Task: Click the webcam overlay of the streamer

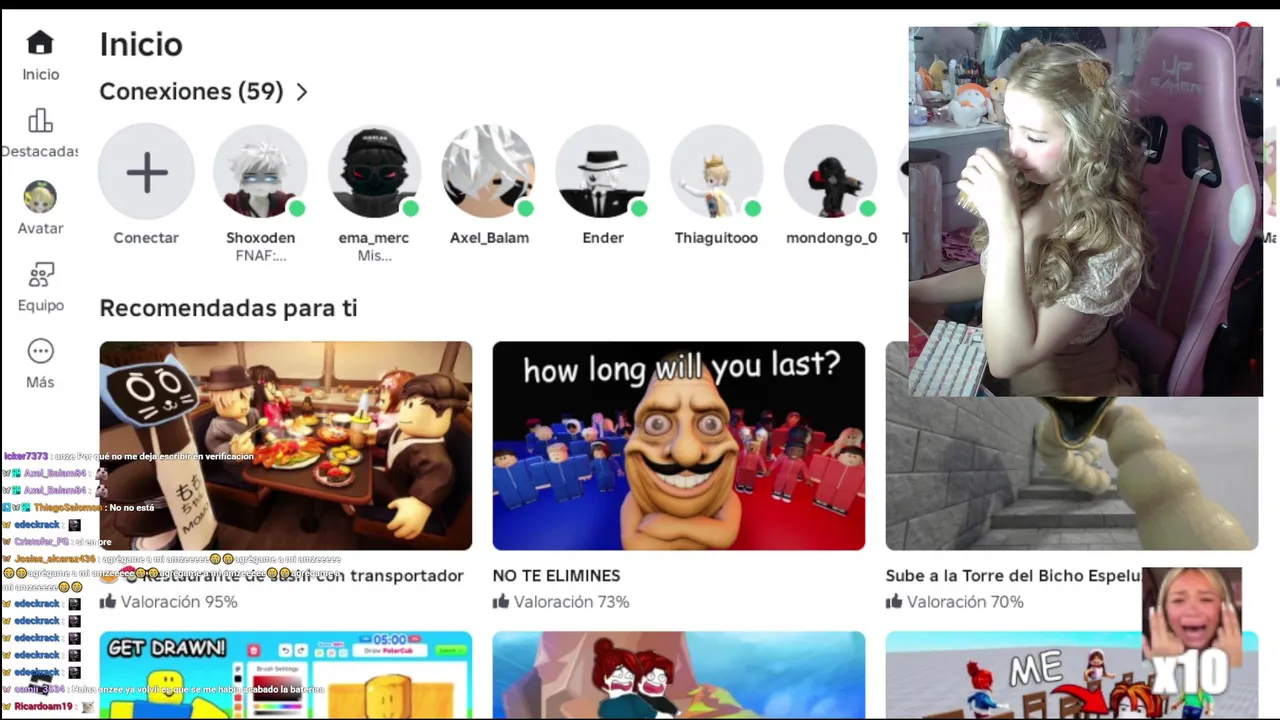Action: (x=1086, y=212)
